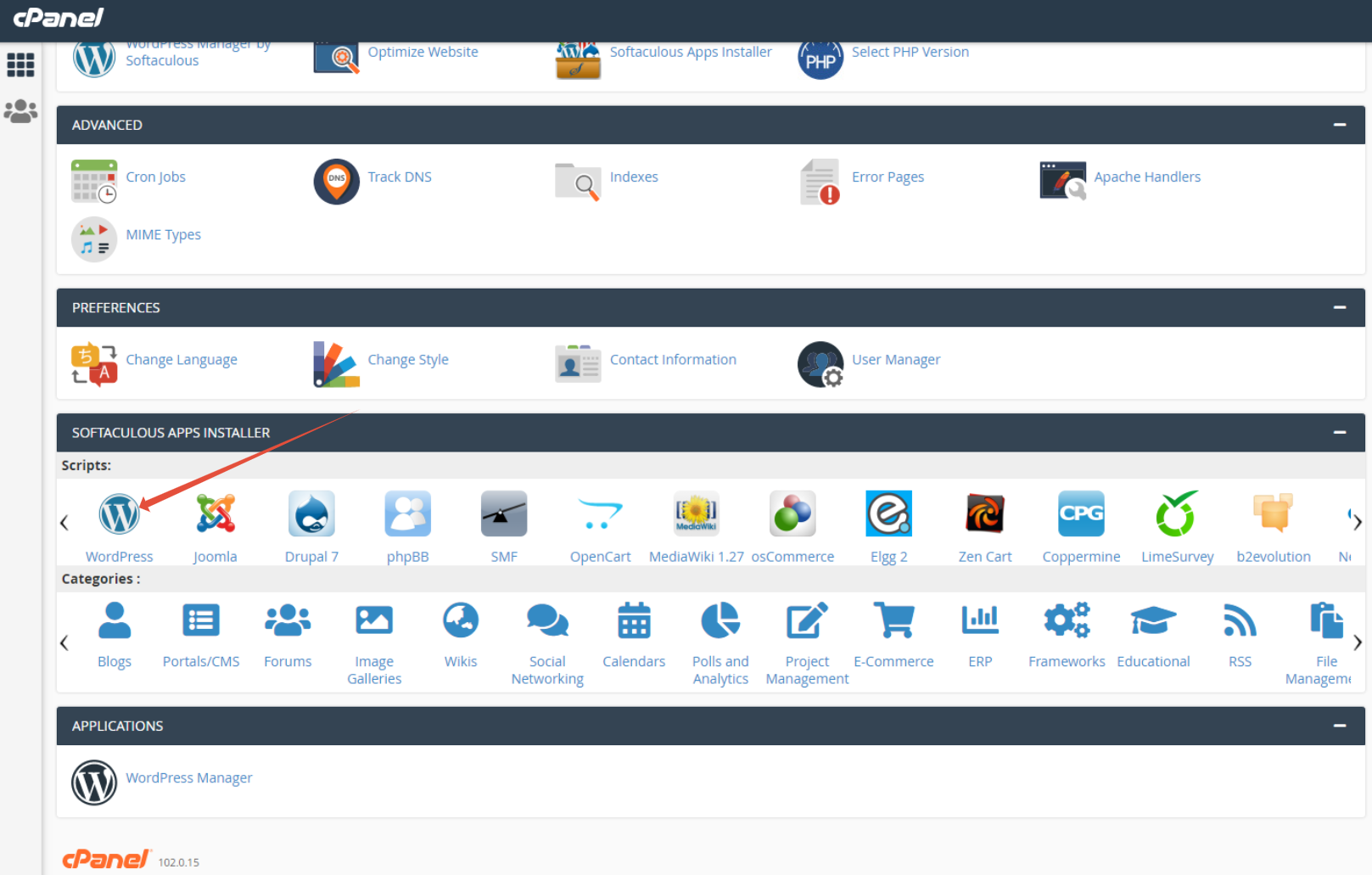
Task: Show more categories with right arrow
Action: click(x=1358, y=642)
